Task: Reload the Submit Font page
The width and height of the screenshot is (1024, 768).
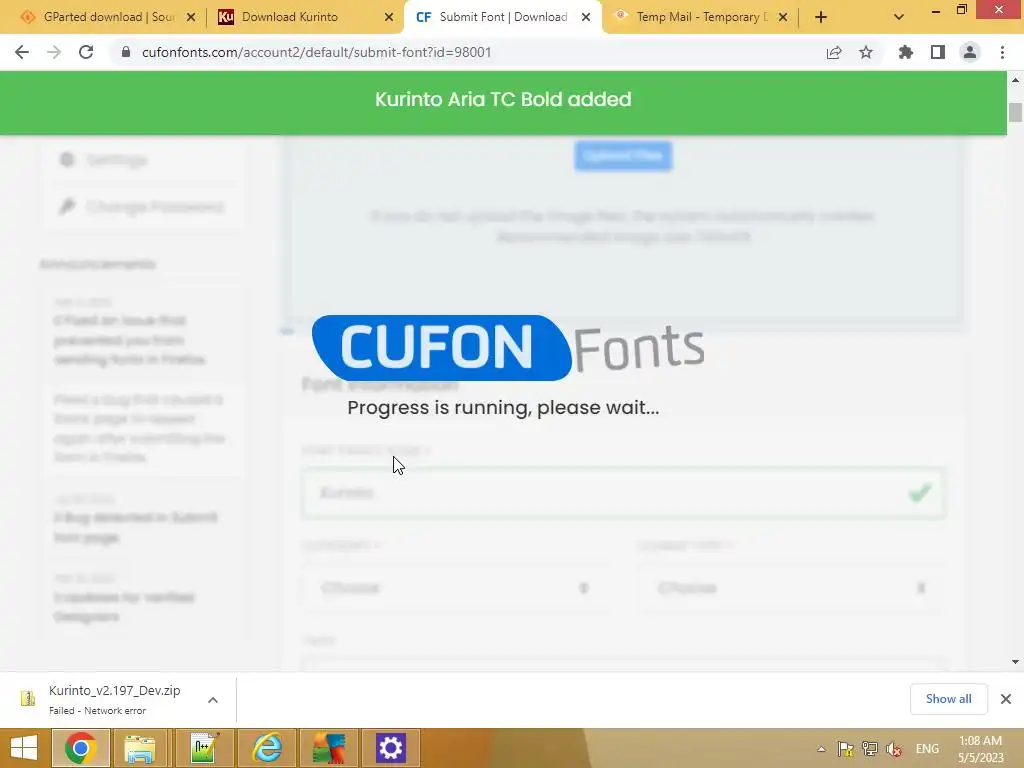Action: [x=86, y=52]
